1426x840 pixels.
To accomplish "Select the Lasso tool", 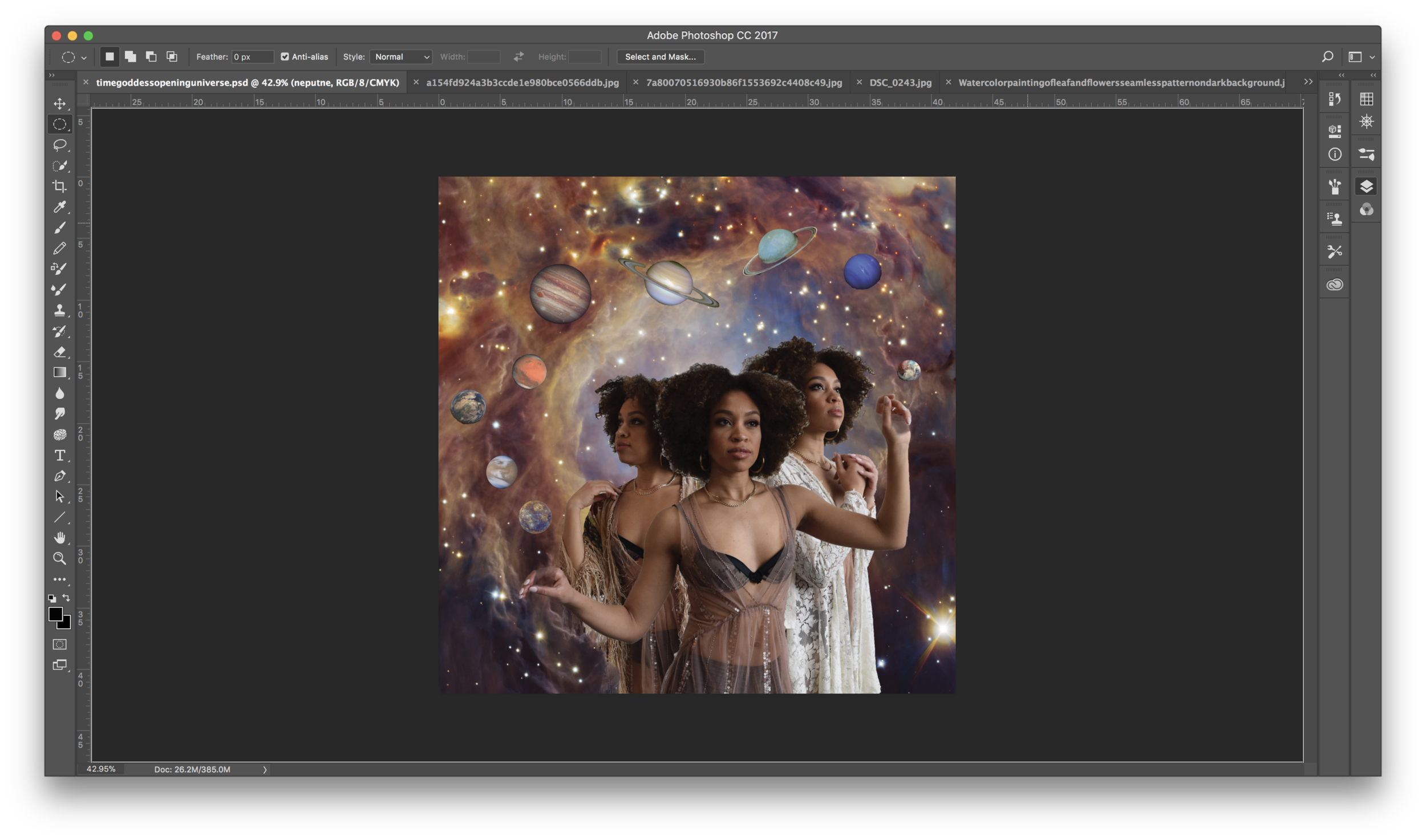I will pyautogui.click(x=59, y=145).
